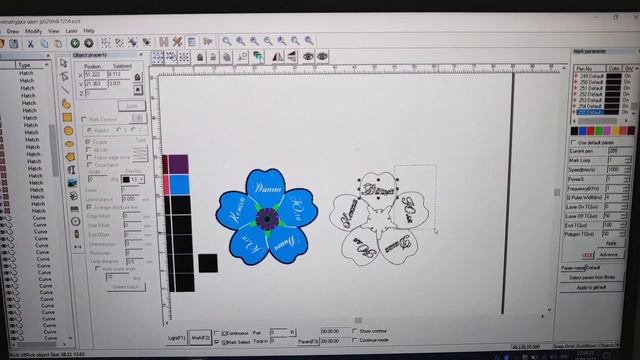Screen dimensions: 640x360
Task: Click the Mark(F2) button
Action: [200, 338]
